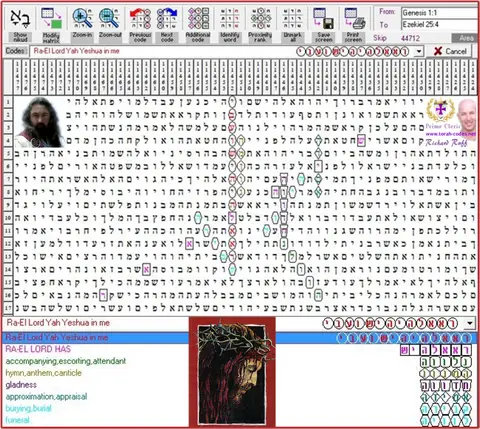Image resolution: width=480 pixels, height=429 pixels.
Task: Go to Next code icon
Action: [167, 18]
